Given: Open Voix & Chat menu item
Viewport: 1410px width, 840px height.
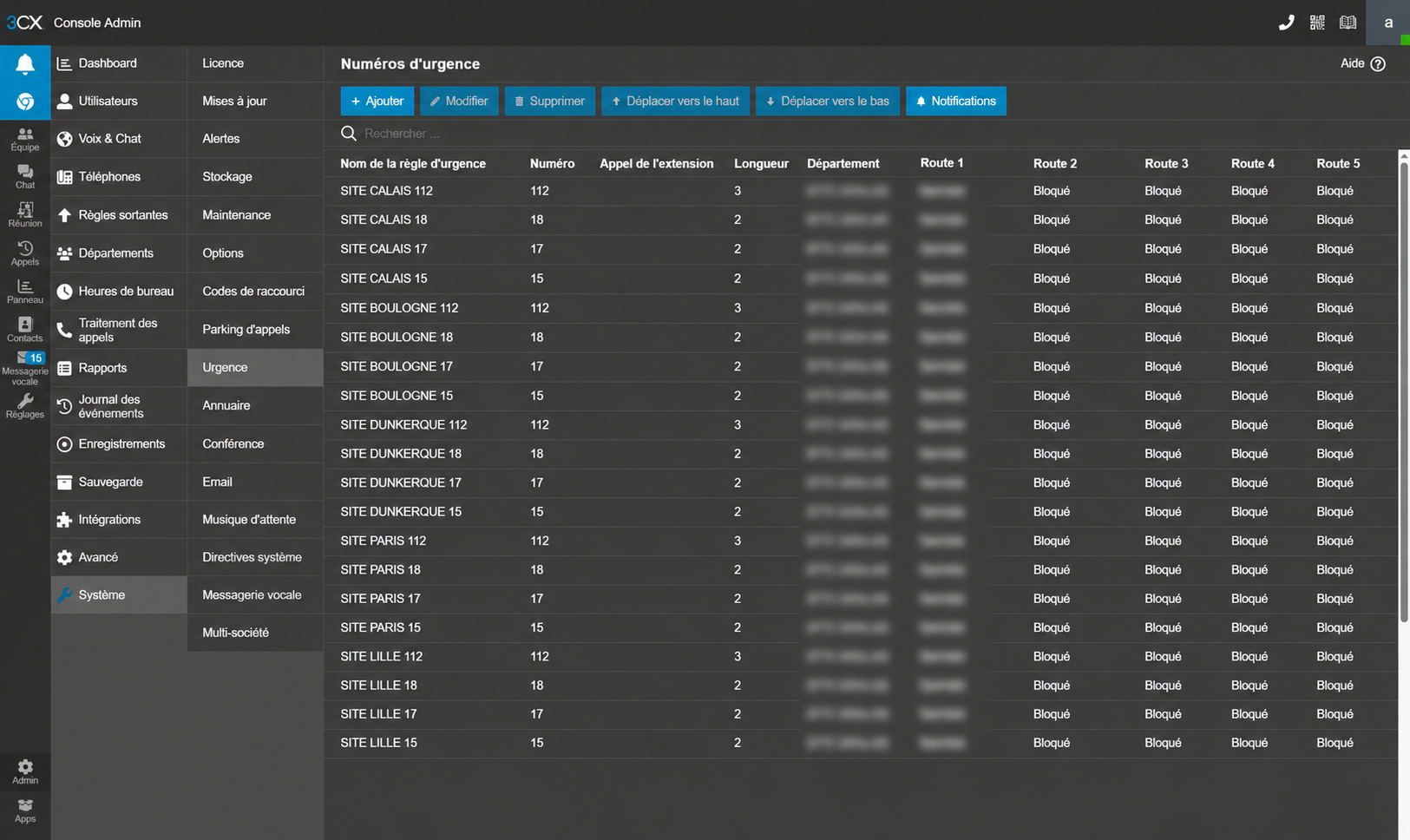Looking at the screenshot, I should click(119, 139).
